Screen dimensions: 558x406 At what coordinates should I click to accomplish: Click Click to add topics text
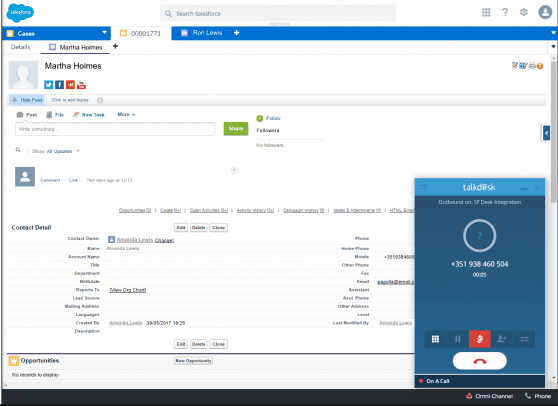[x=70, y=100]
